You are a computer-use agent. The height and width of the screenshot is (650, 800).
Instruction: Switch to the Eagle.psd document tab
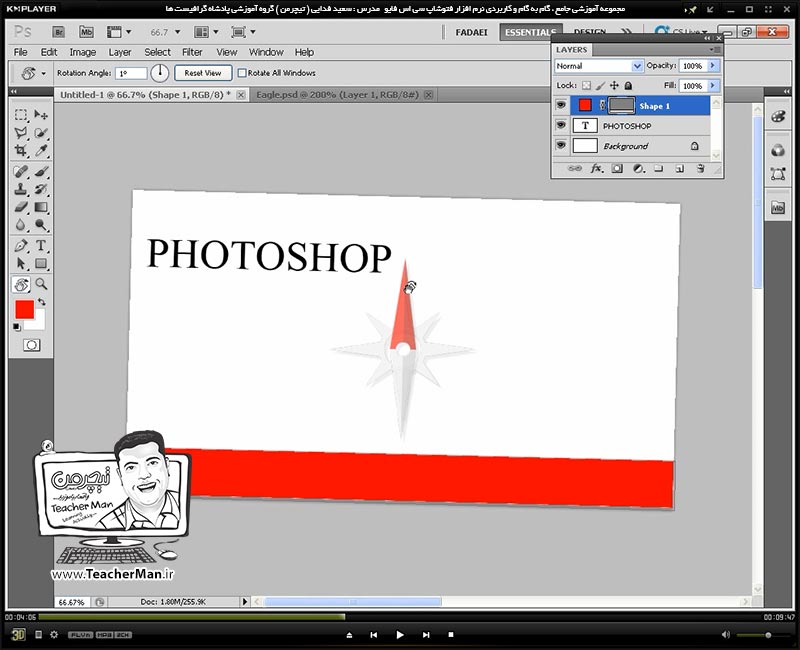(337, 94)
